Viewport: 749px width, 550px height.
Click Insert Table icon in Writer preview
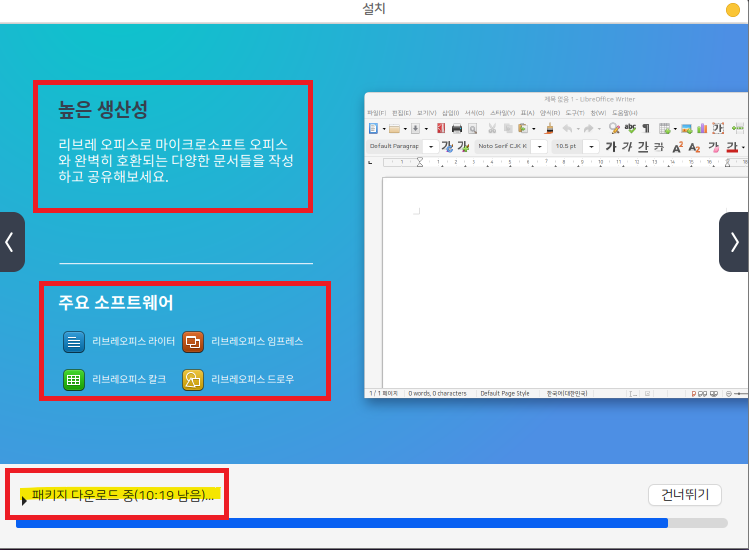(x=664, y=128)
